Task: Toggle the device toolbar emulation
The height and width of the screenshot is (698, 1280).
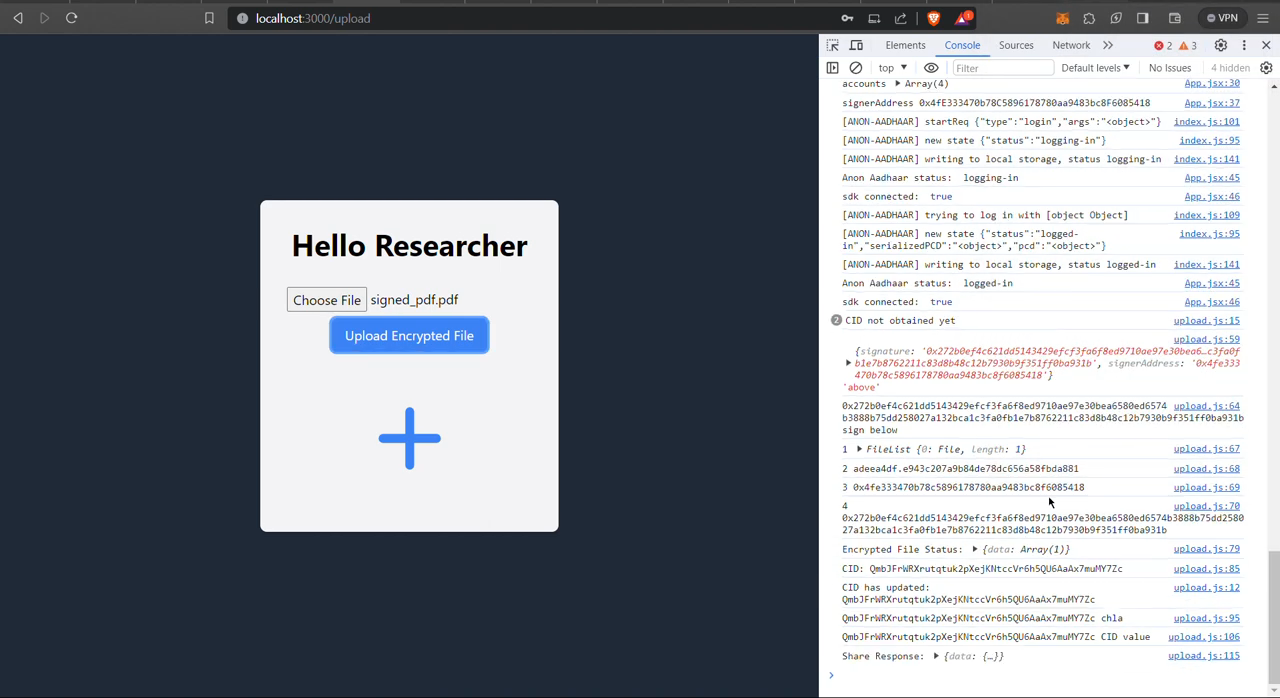Action: click(857, 45)
